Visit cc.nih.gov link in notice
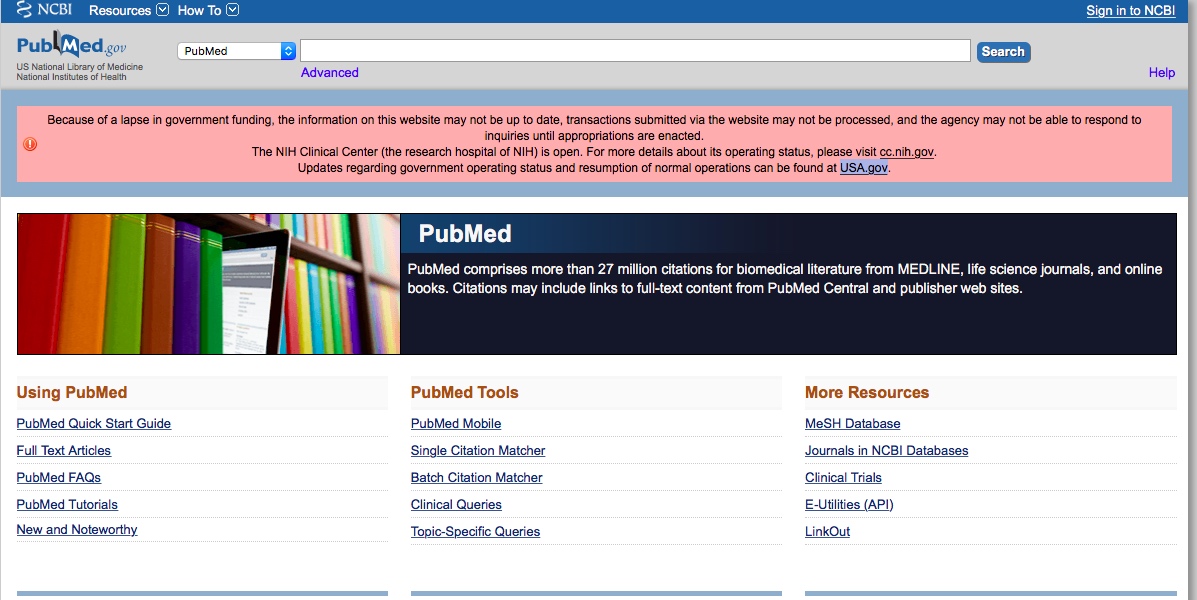 pyautogui.click(x=906, y=152)
